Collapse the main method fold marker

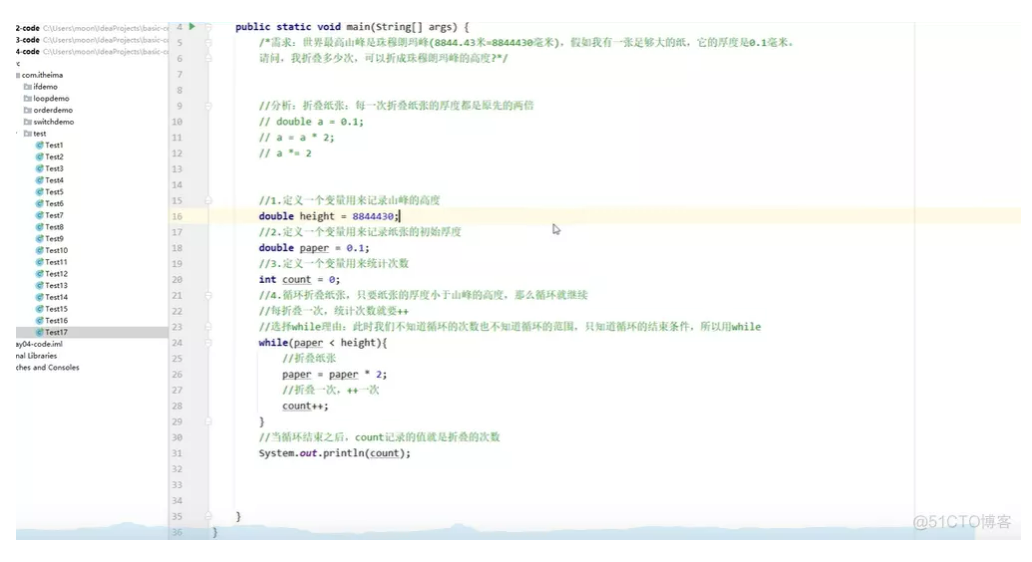click(x=208, y=27)
